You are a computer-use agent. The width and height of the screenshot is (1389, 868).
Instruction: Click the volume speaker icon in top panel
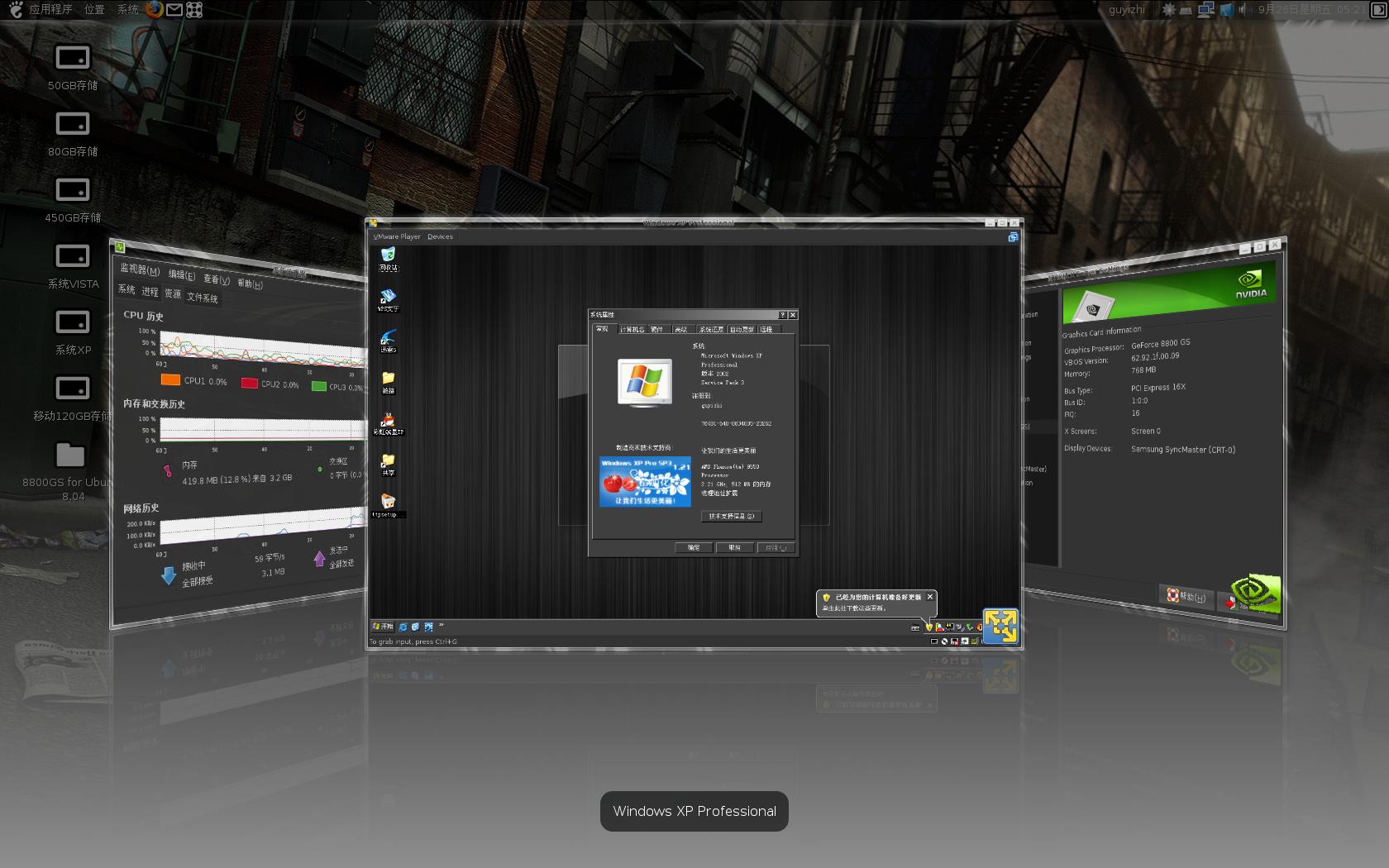click(1243, 9)
